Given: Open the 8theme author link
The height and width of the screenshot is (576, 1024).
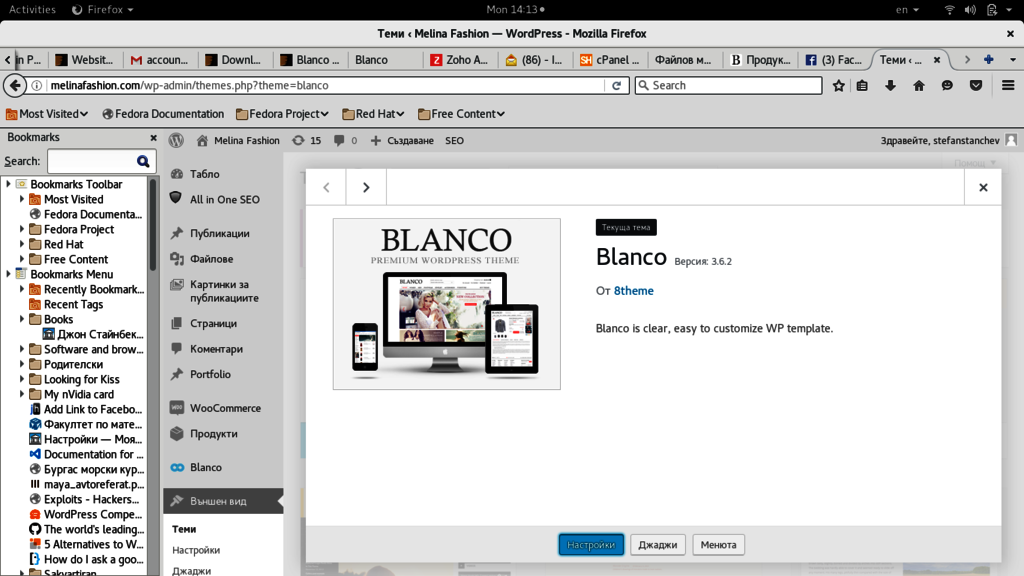Looking at the screenshot, I should (633, 291).
